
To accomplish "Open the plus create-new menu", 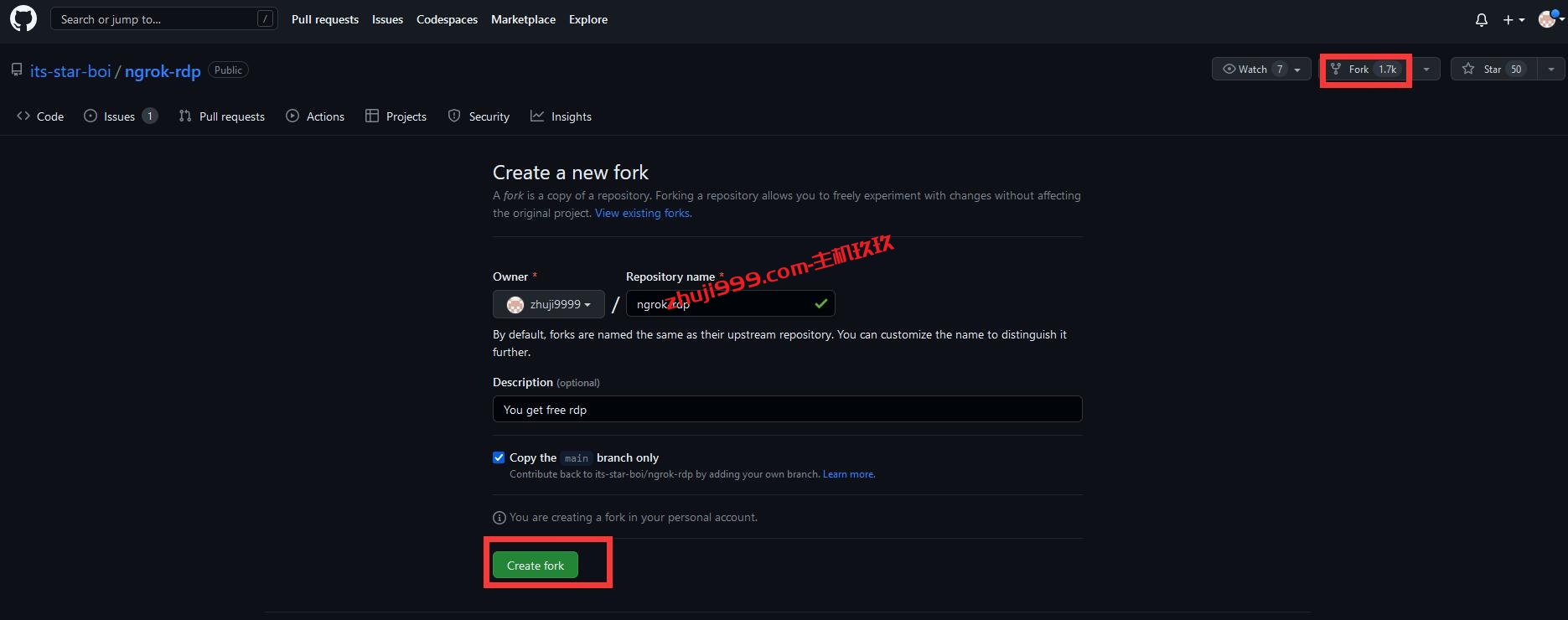I will tap(1514, 19).
